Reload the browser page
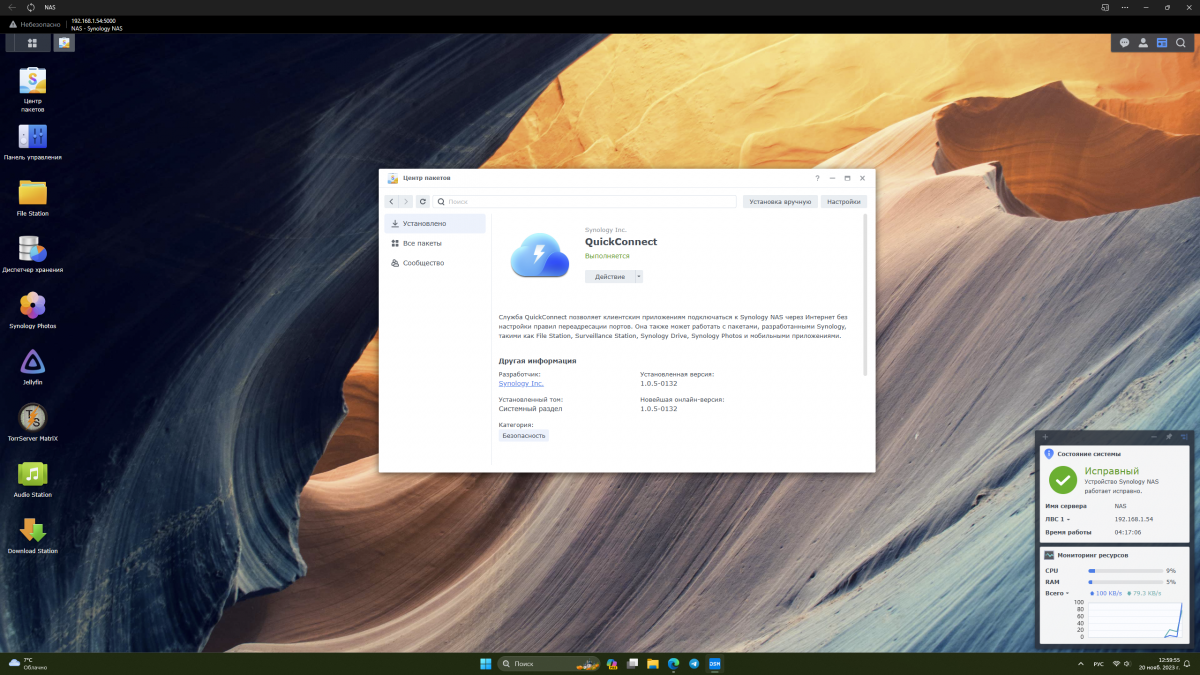 coord(31,7)
